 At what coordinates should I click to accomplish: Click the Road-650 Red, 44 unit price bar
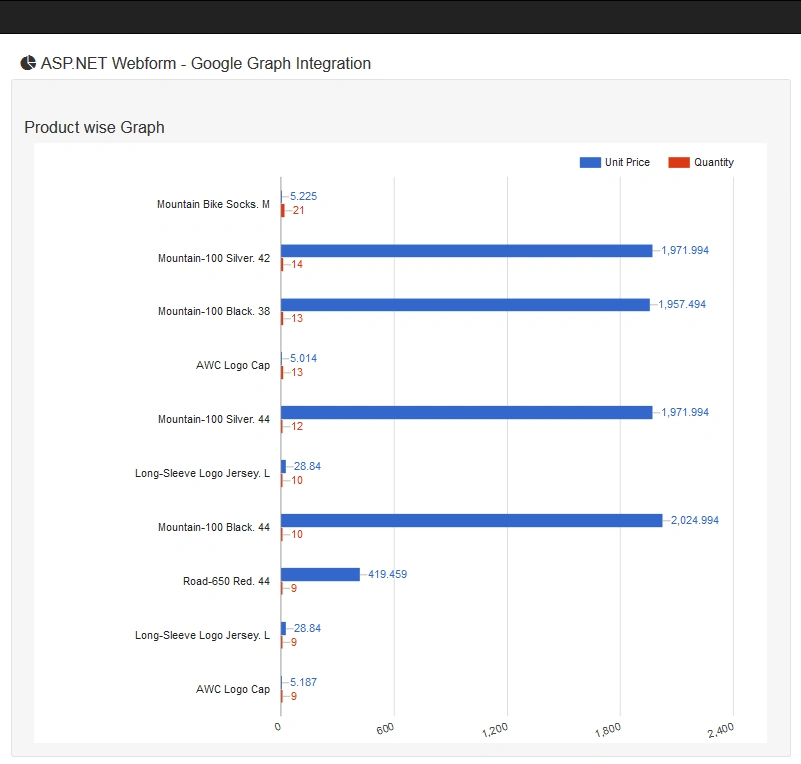coord(320,575)
